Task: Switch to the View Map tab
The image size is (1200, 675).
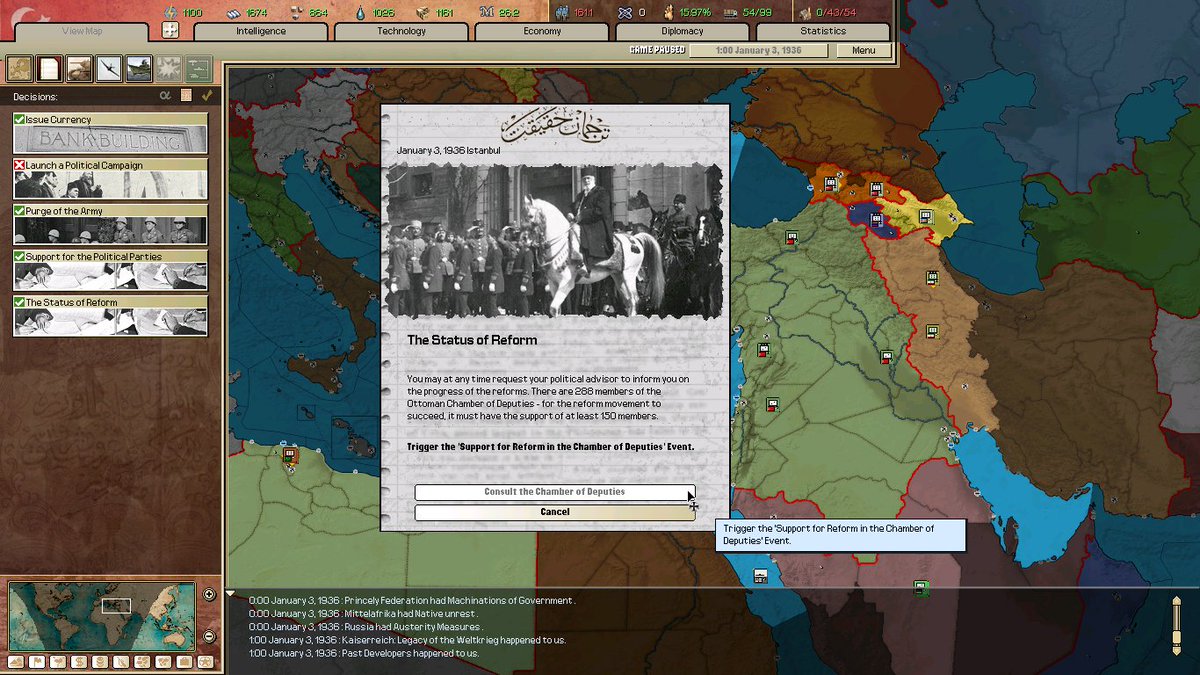Action: 82,31
